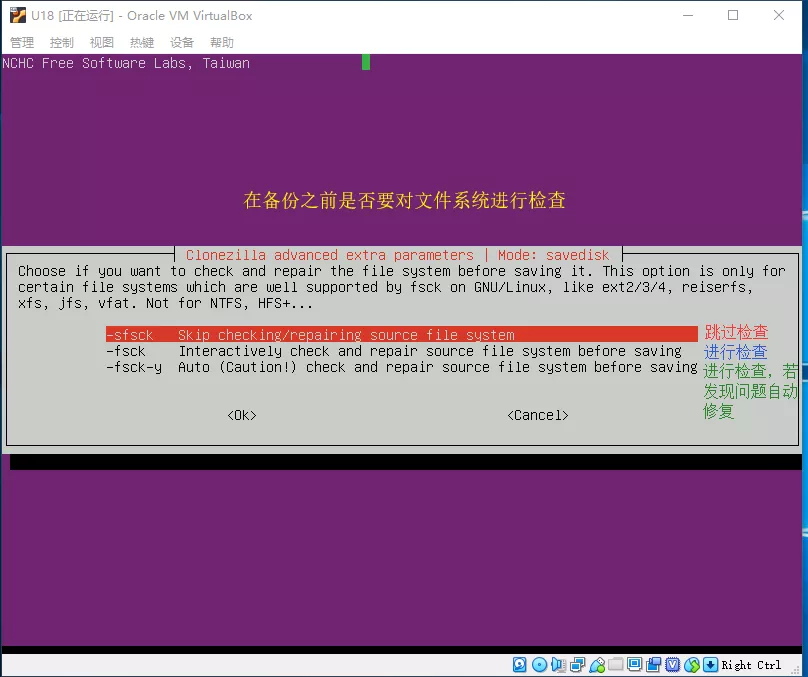Click the shared folders status icon
808x677 pixels.
(616, 664)
